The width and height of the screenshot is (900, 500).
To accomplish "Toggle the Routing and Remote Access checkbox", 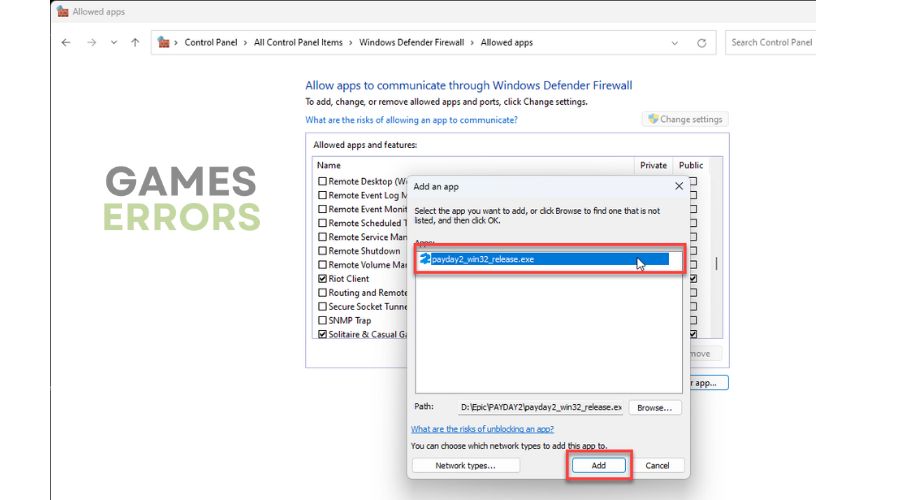I will click(x=322, y=293).
